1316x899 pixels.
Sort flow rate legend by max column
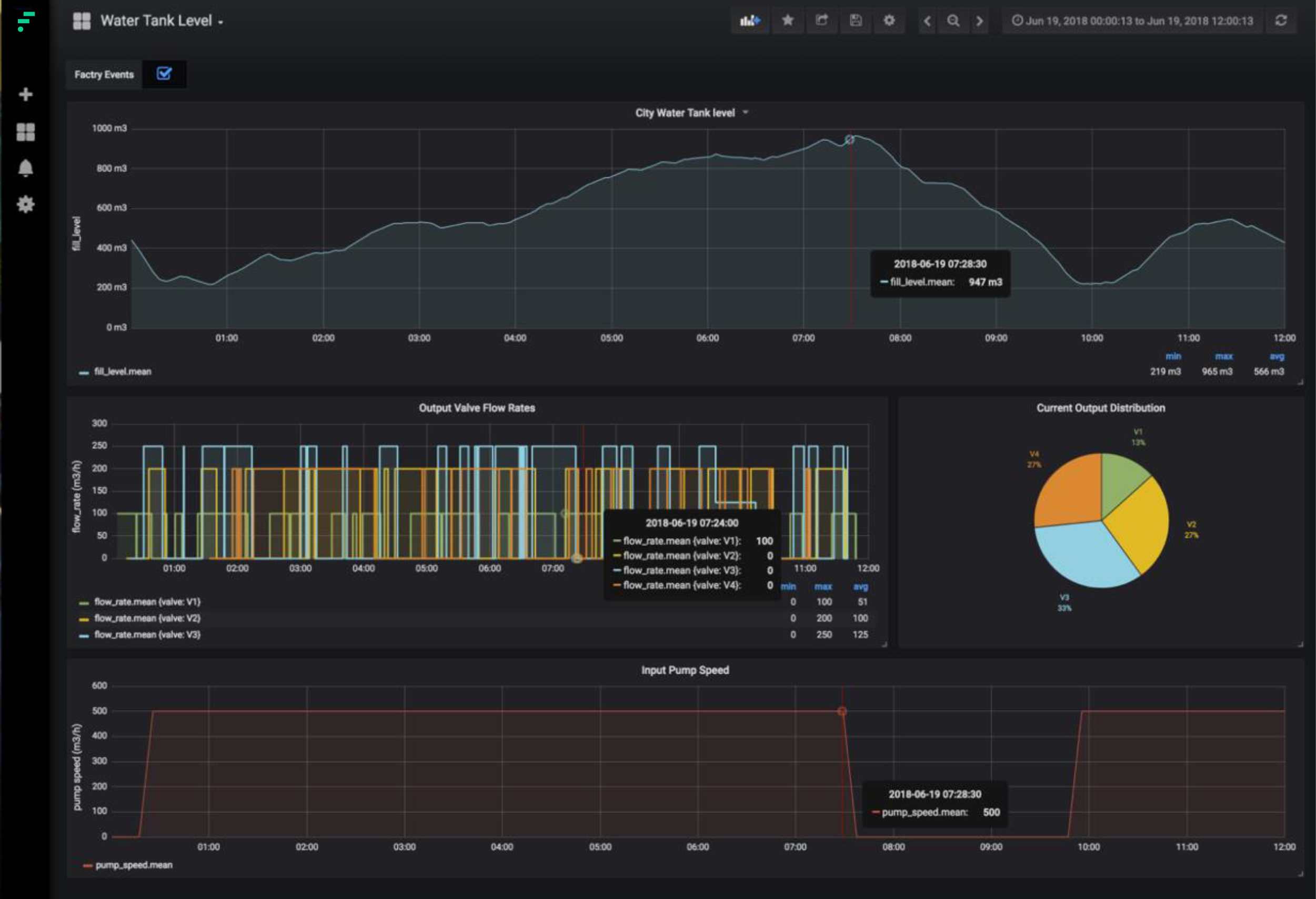tap(823, 586)
